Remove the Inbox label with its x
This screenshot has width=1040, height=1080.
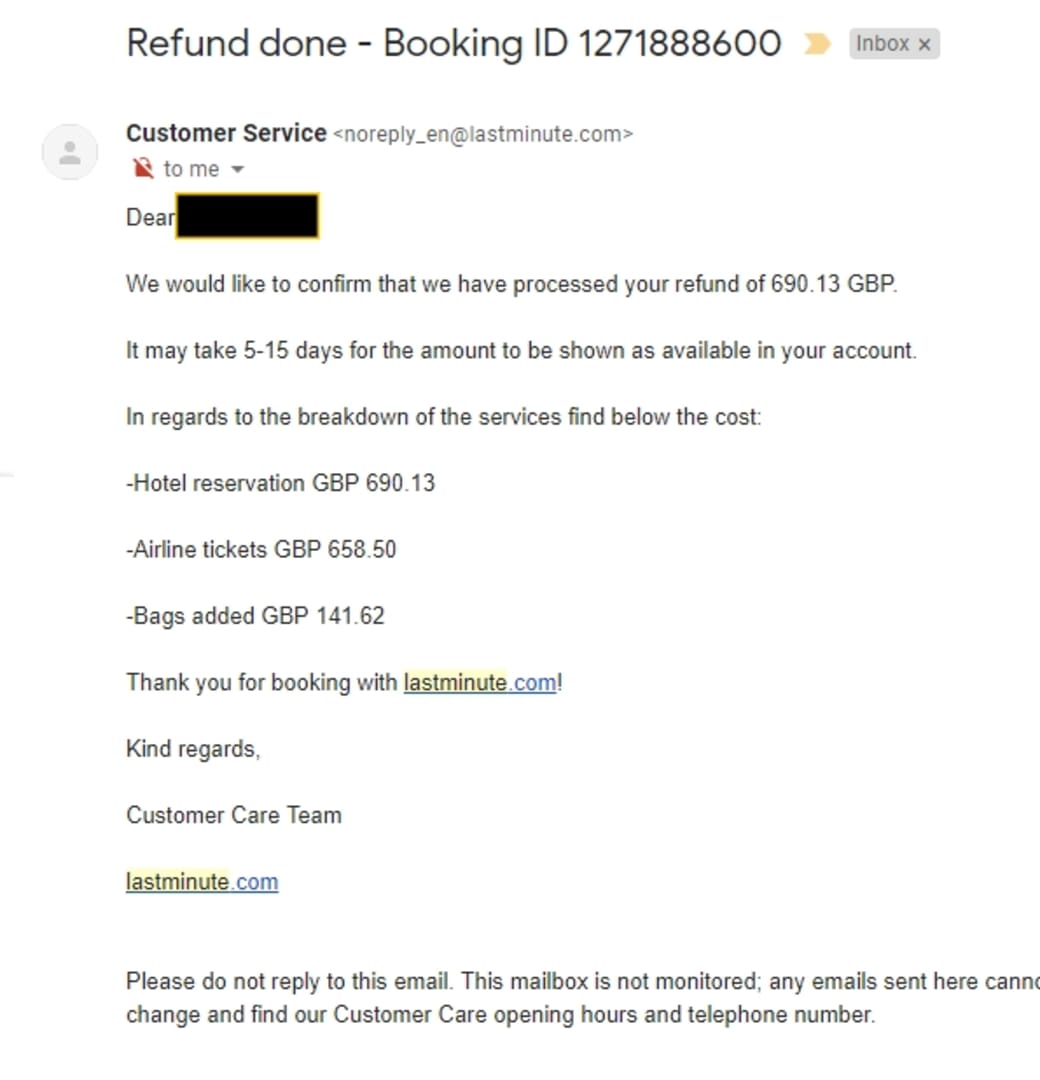924,44
